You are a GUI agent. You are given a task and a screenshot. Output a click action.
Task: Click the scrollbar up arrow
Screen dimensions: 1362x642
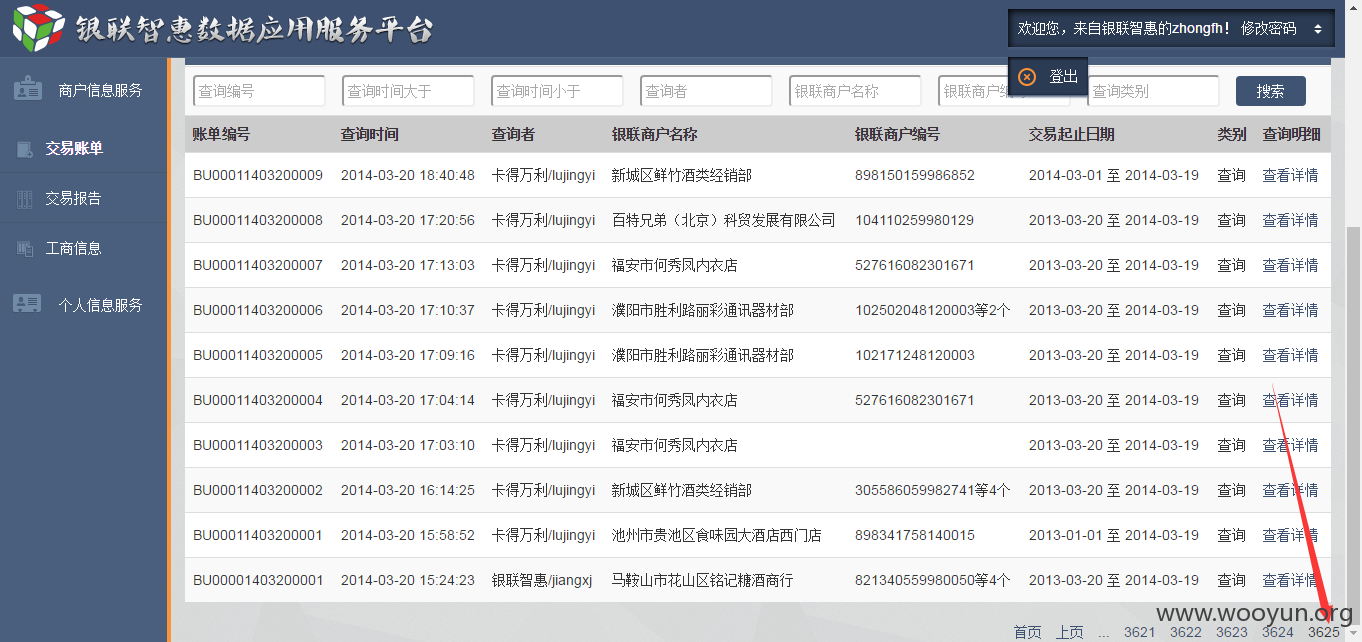click(x=1354, y=8)
